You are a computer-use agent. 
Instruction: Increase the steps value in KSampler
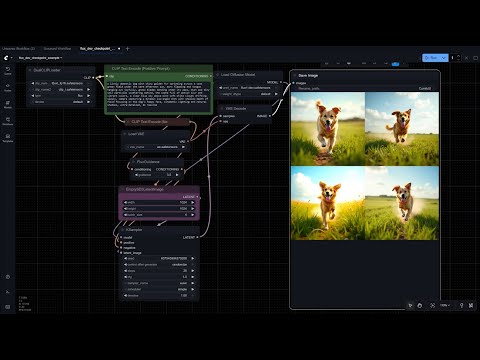click(x=192, y=271)
